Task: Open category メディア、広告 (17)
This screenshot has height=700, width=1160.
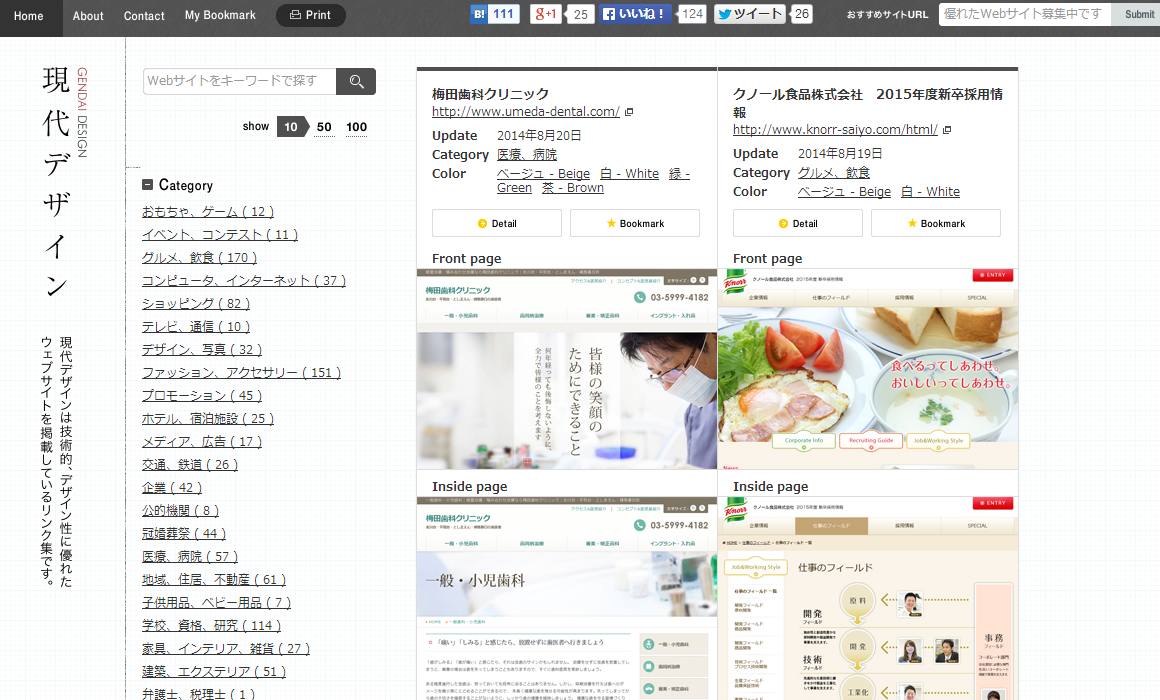Action: coord(202,442)
